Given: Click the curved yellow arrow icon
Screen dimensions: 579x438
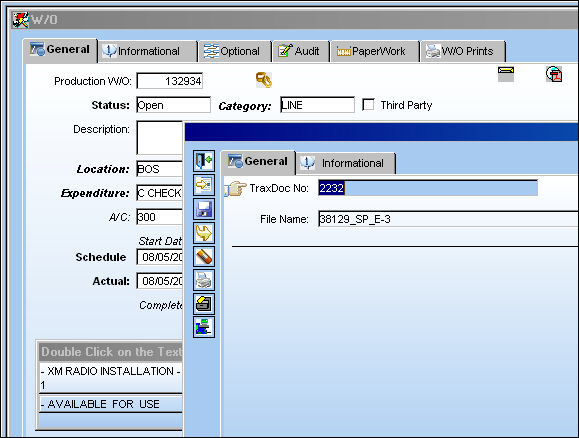Looking at the screenshot, I should click(x=204, y=233).
